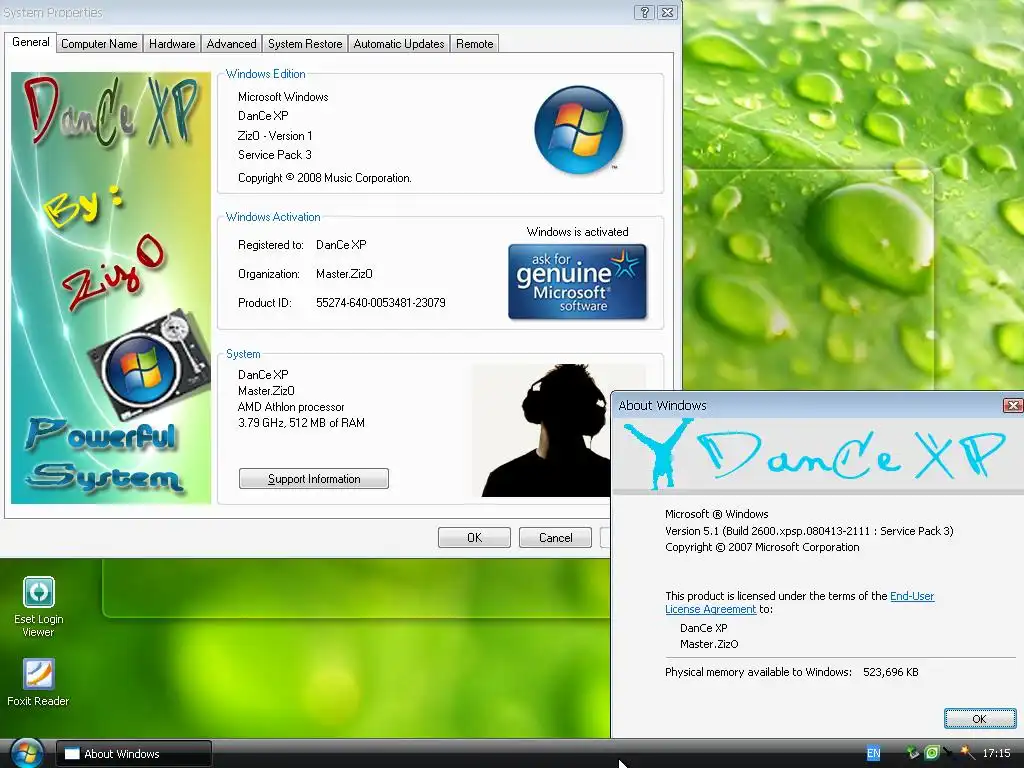This screenshot has width=1024, height=768.
Task: Click the ZizO - Version 1 text
Action: [275, 136]
